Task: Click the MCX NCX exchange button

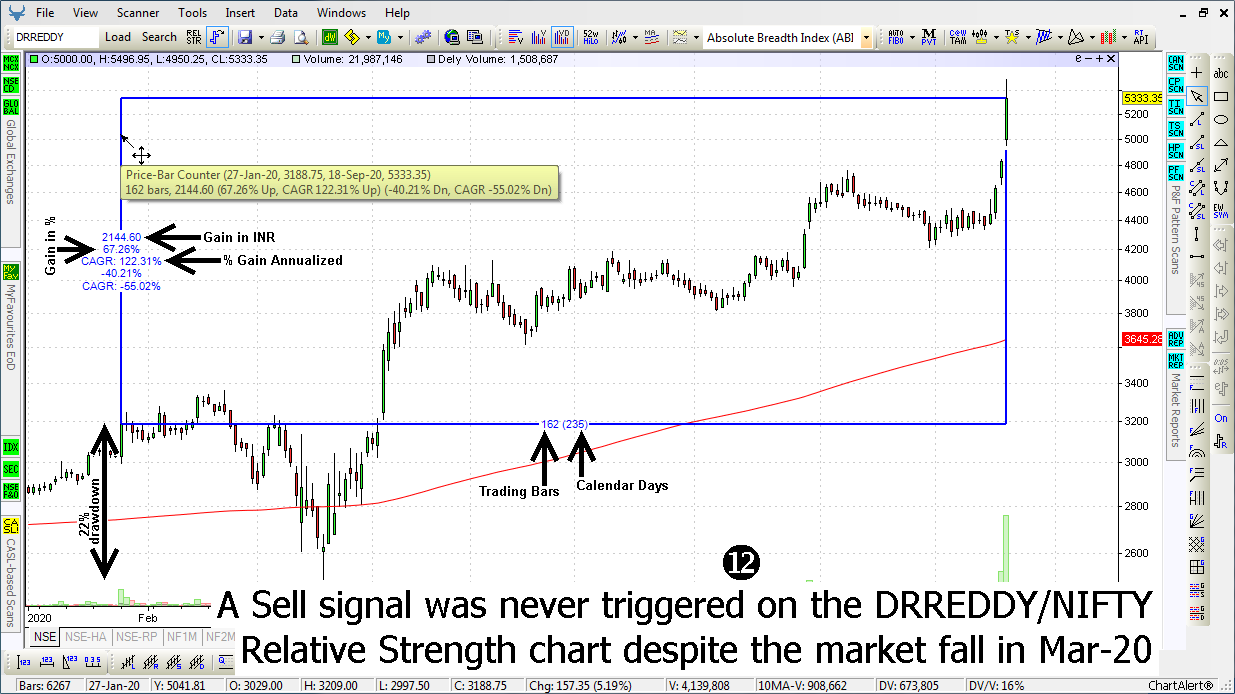Action: pos(11,62)
